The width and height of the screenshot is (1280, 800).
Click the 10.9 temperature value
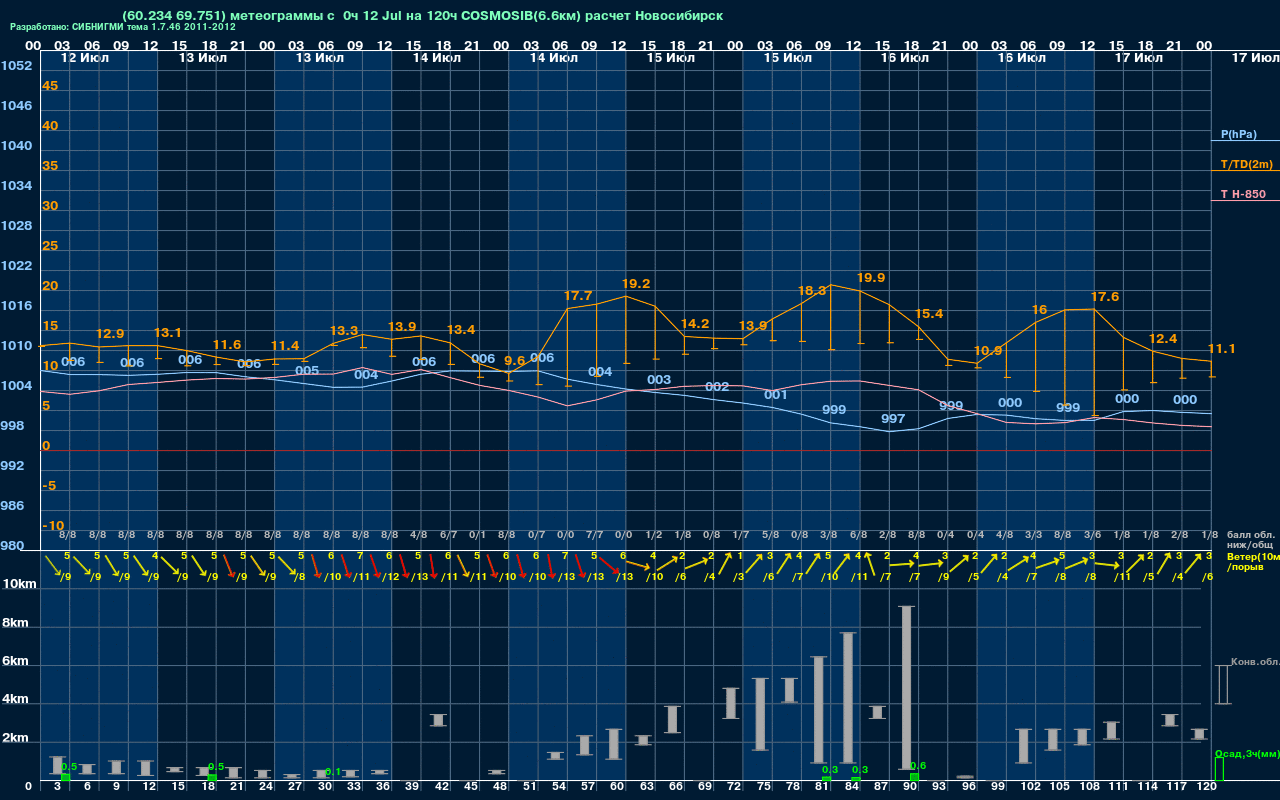tap(988, 351)
